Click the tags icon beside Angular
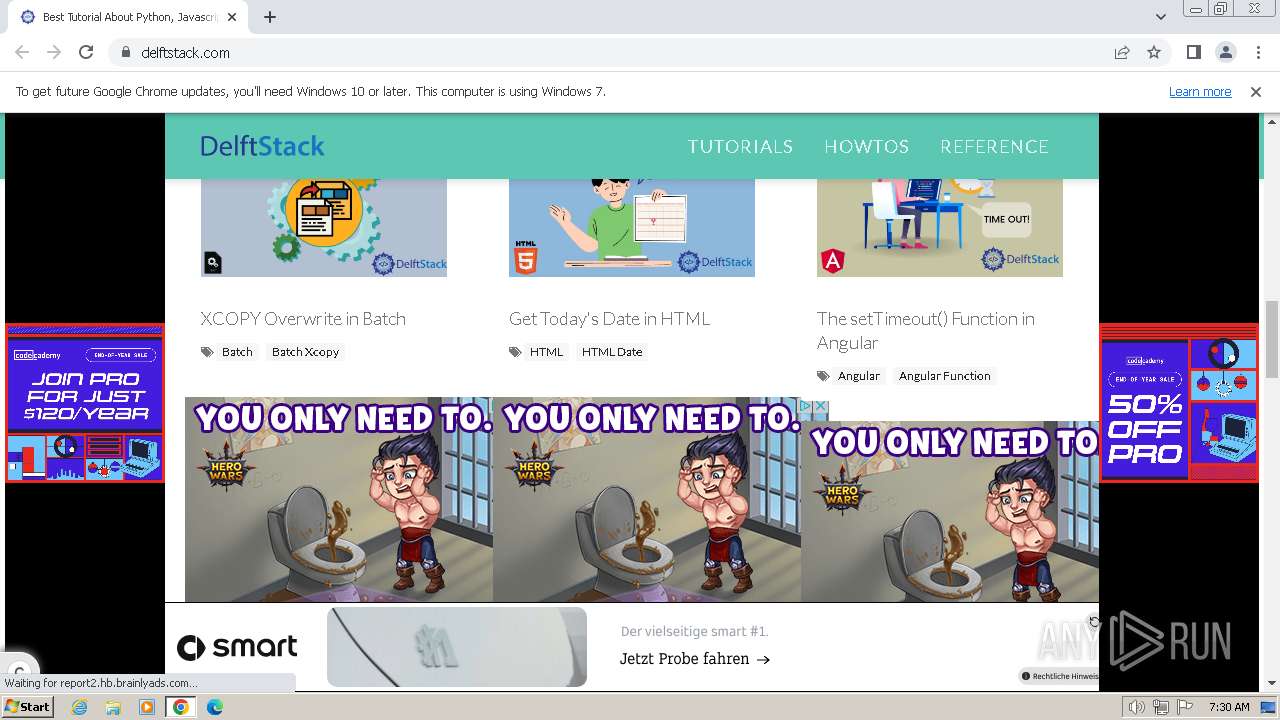 point(823,376)
